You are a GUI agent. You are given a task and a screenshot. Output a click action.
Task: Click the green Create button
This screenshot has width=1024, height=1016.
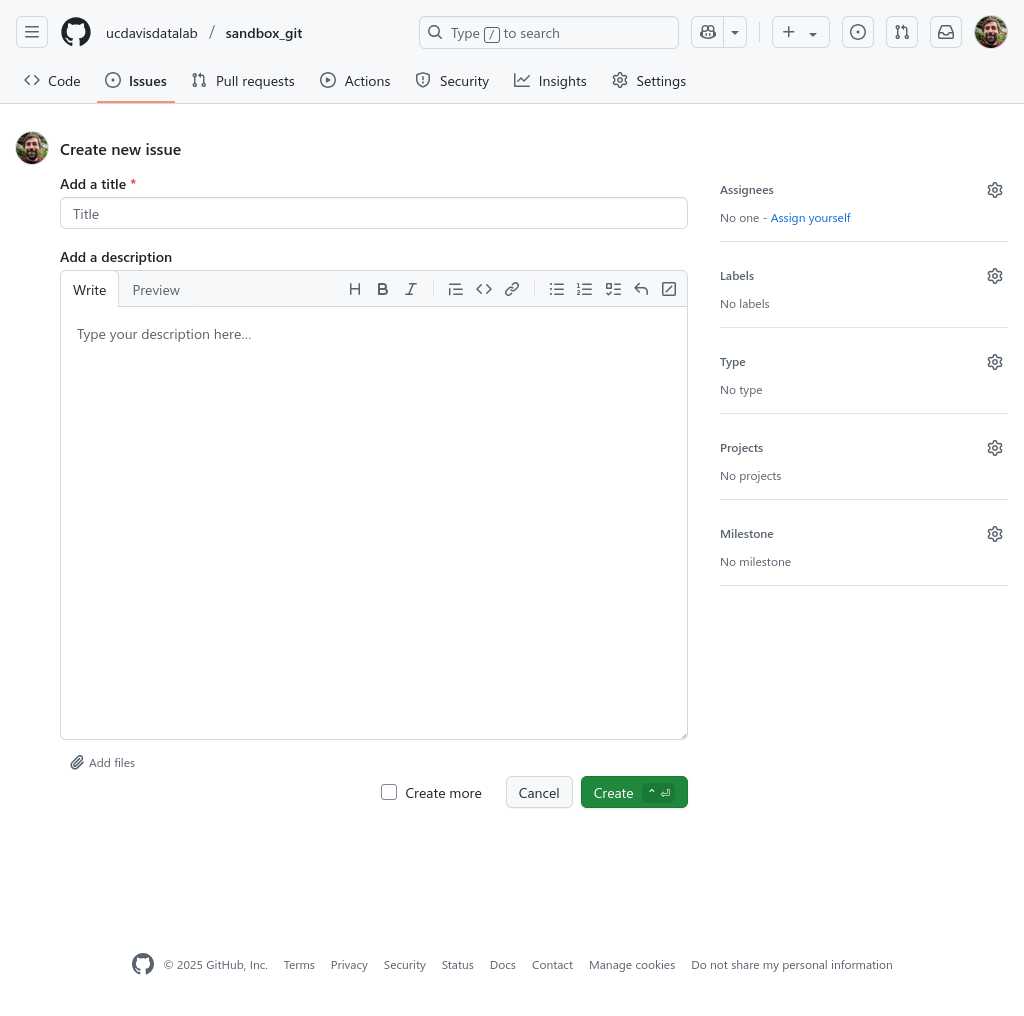click(x=633, y=792)
